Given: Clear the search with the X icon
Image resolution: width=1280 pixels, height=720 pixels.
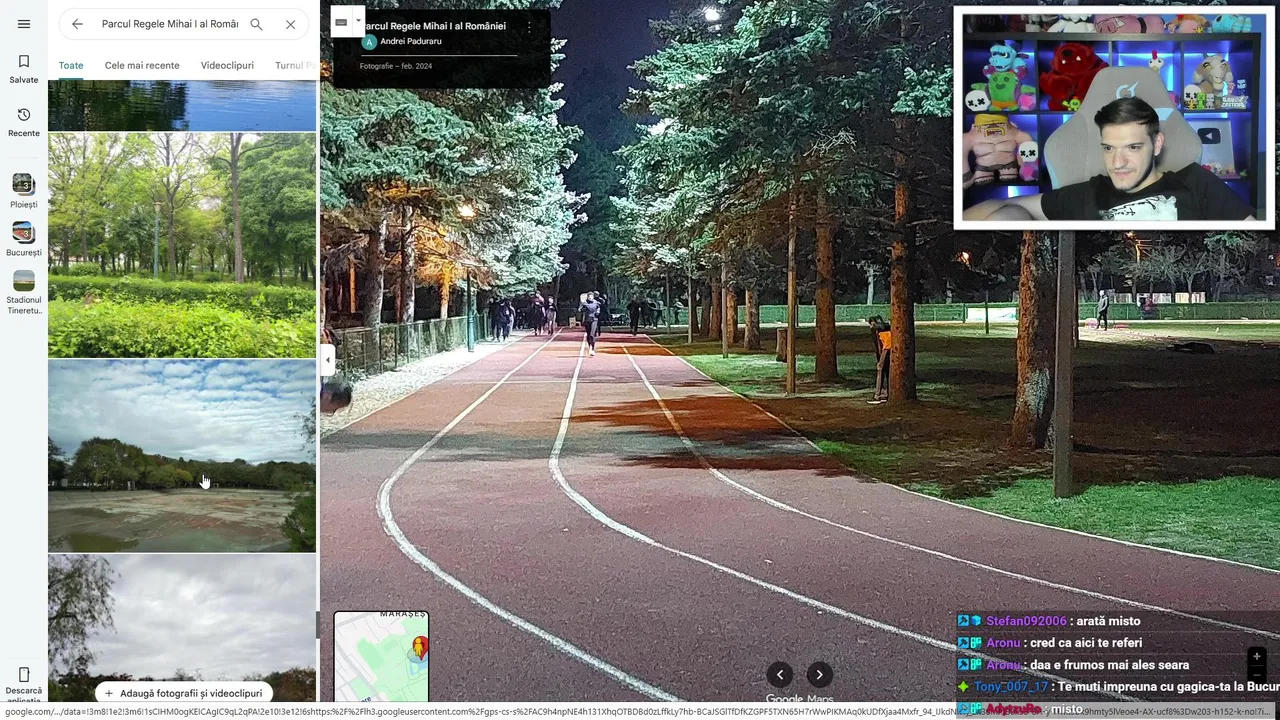Looking at the screenshot, I should [290, 24].
